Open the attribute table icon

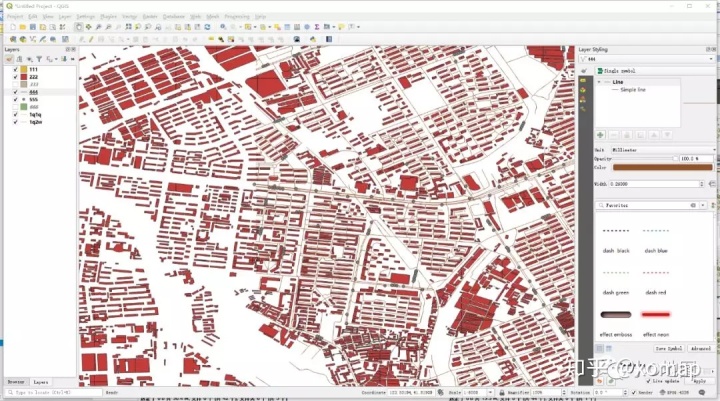[287, 27]
